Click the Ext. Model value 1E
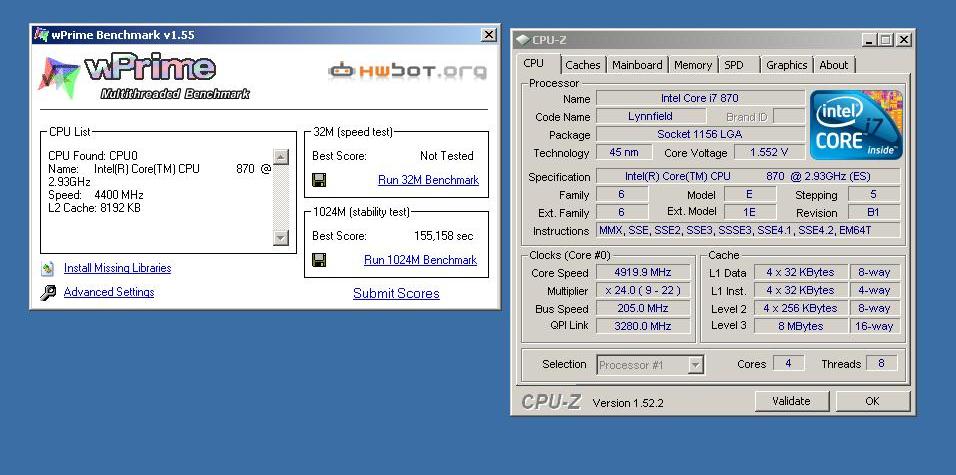956x475 pixels. point(749,213)
